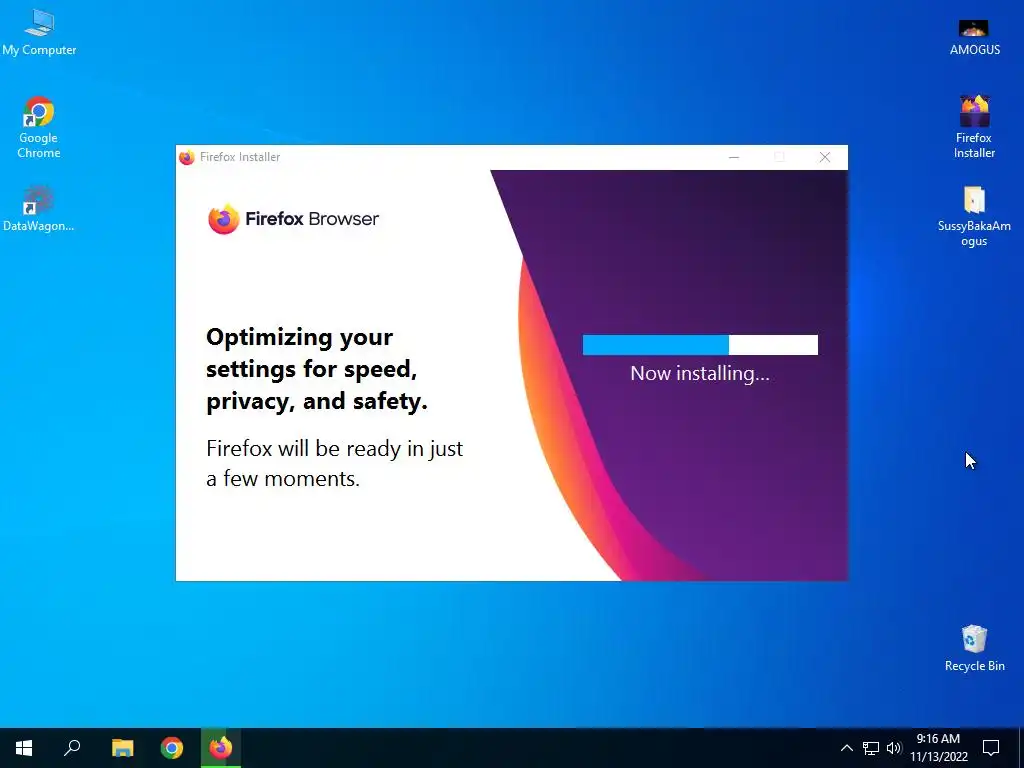
Task: Open the My Computer desktop icon
Action: tap(39, 33)
